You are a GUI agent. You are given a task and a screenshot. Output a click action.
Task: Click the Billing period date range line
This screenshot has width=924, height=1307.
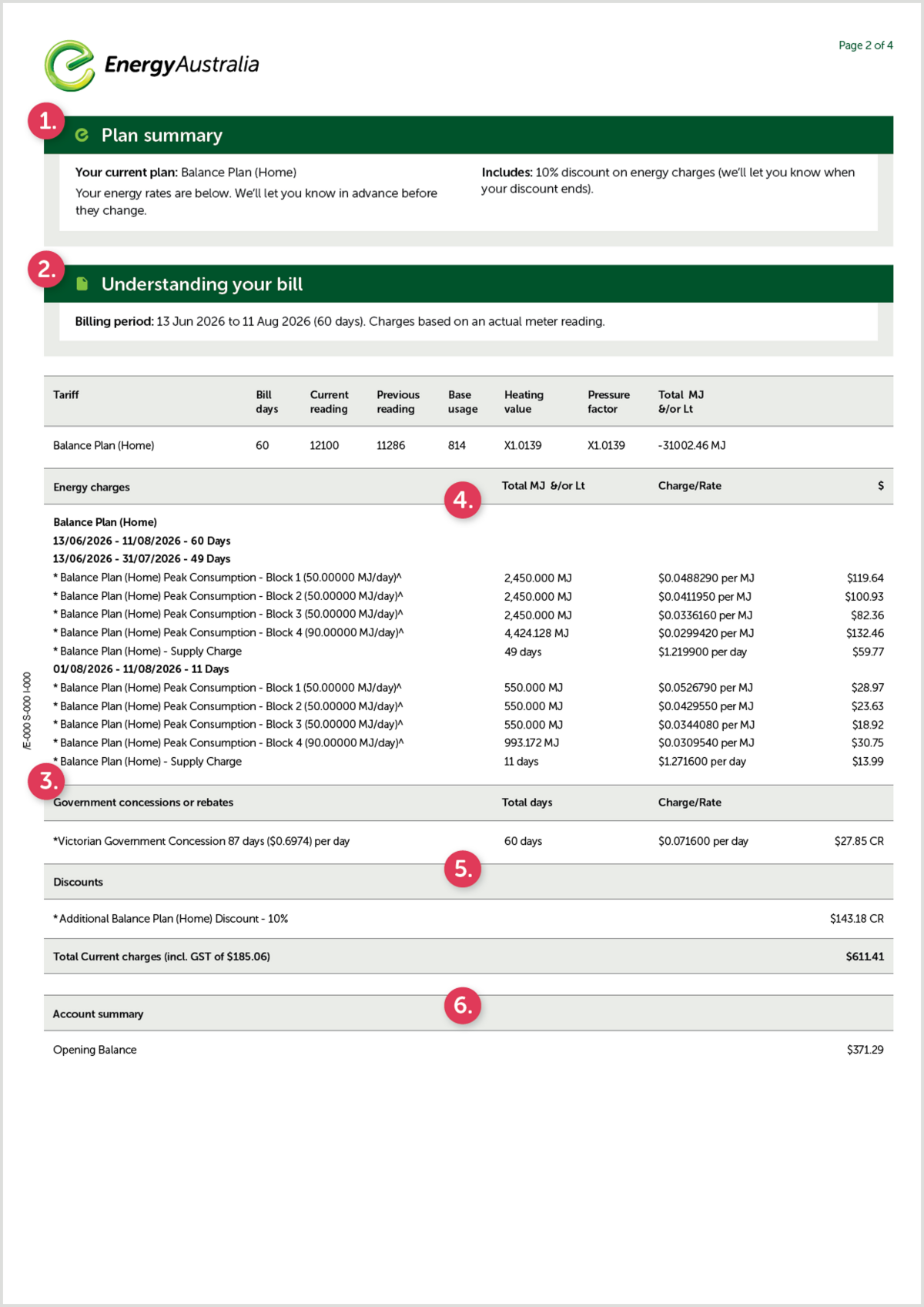pyautogui.click(x=340, y=321)
